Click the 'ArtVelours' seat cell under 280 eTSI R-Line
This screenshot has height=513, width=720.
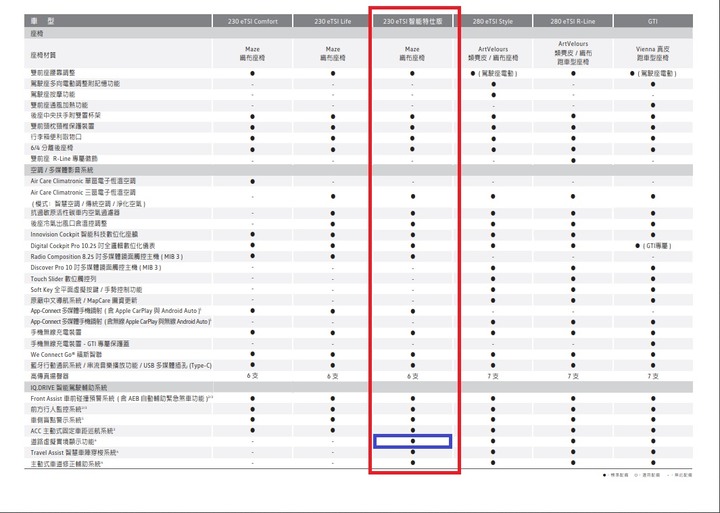[573, 52]
